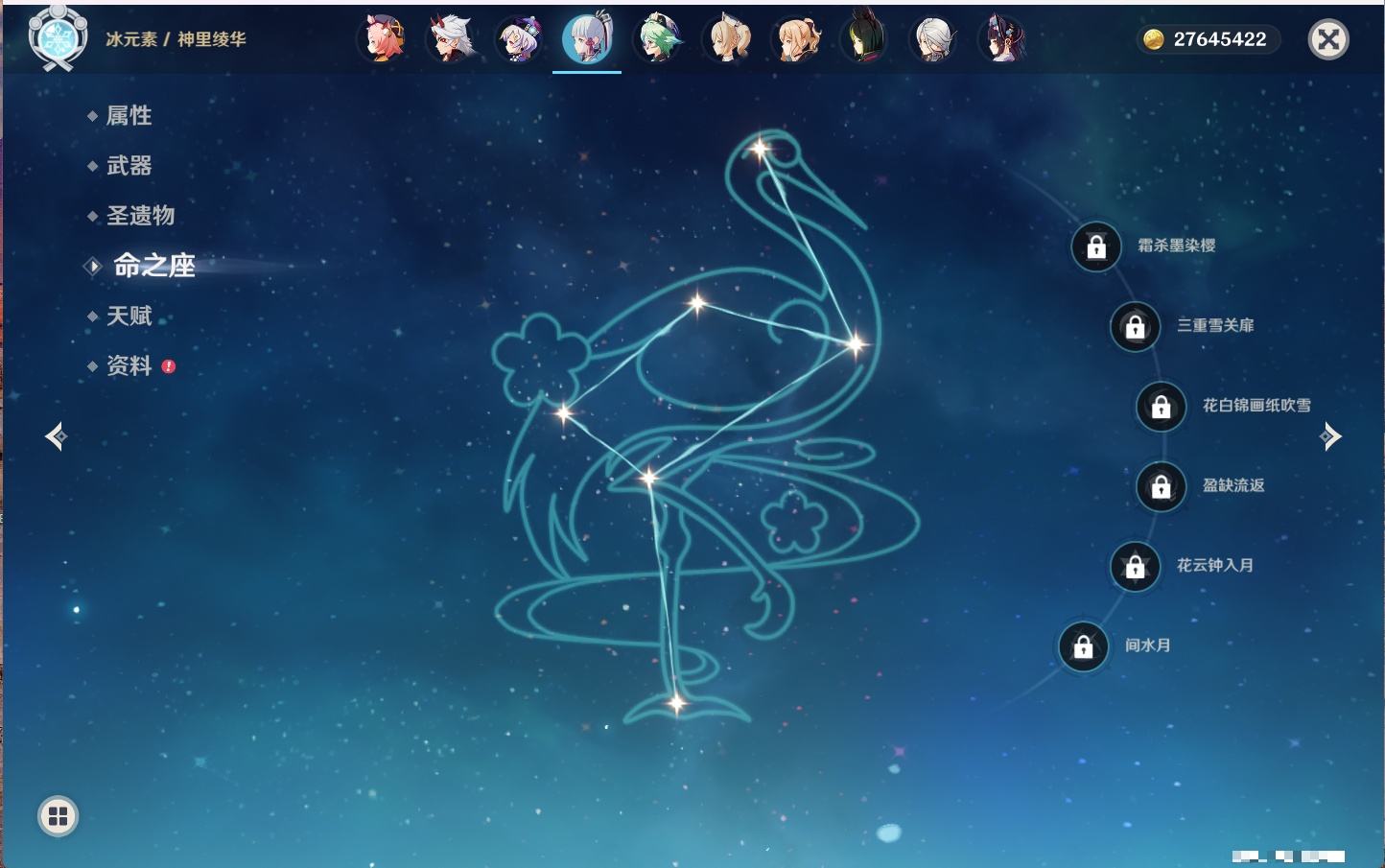Open the 圣遗物 artifacts tab
Screen dimensions: 1385x868
[x=140, y=216]
